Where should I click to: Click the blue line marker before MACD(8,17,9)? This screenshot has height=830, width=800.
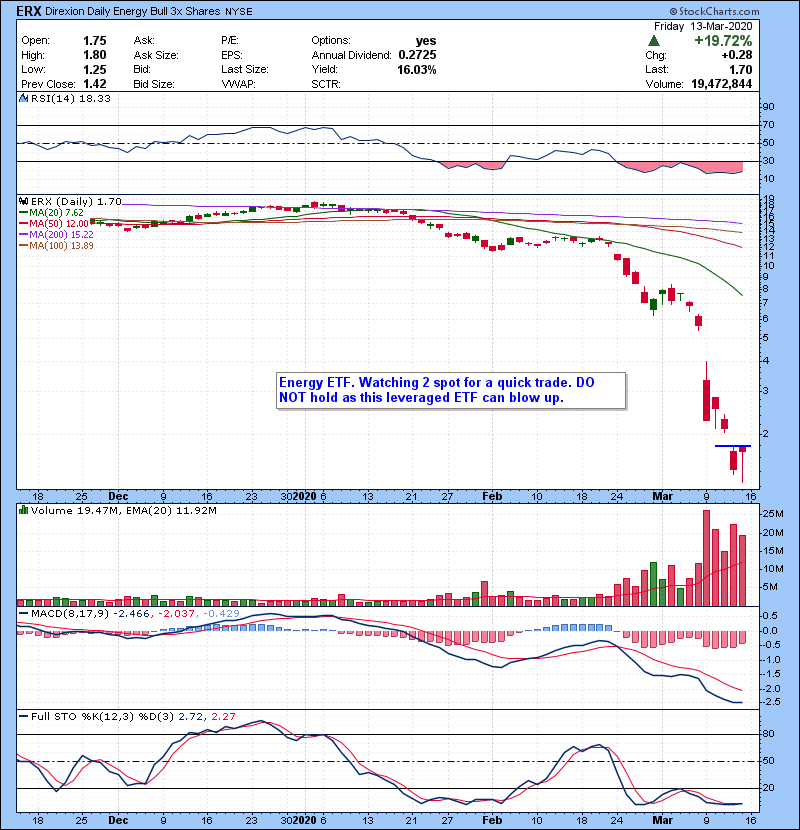tap(23, 614)
